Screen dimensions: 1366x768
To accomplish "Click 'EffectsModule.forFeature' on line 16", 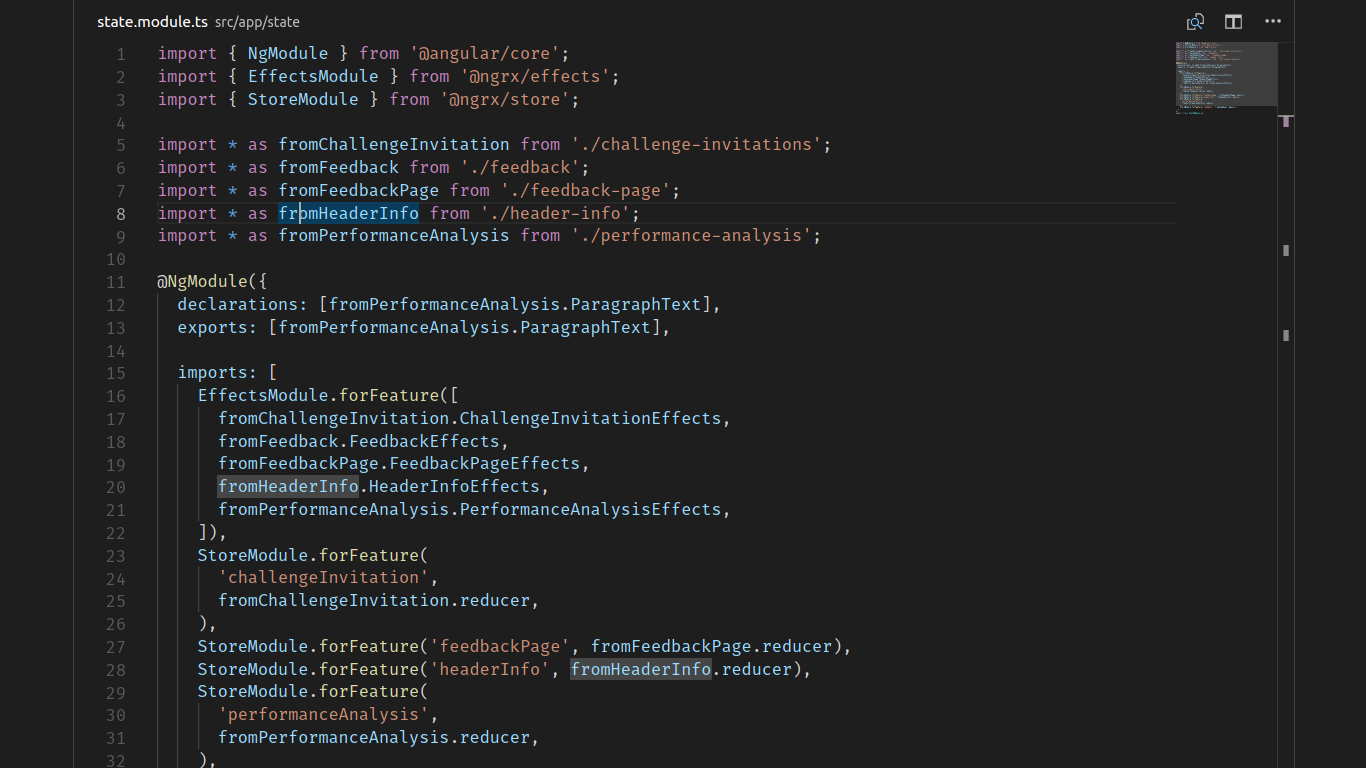I will click(319, 395).
